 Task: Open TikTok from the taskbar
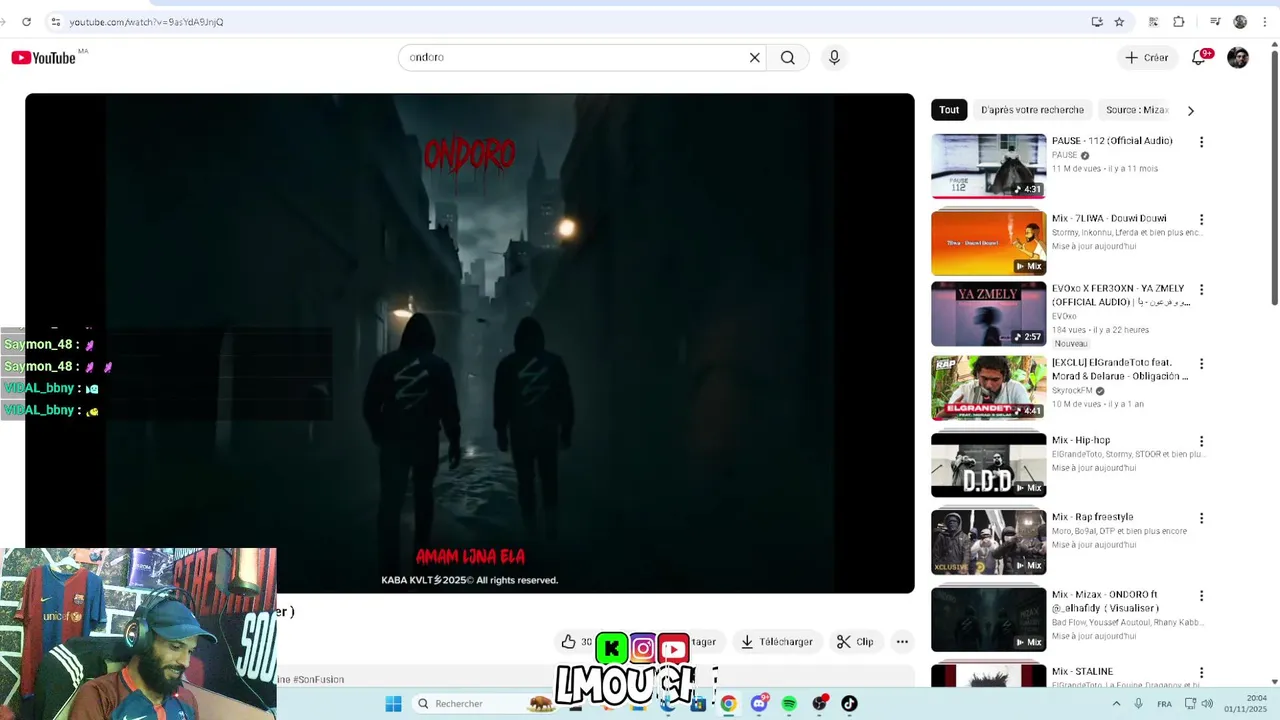click(849, 704)
